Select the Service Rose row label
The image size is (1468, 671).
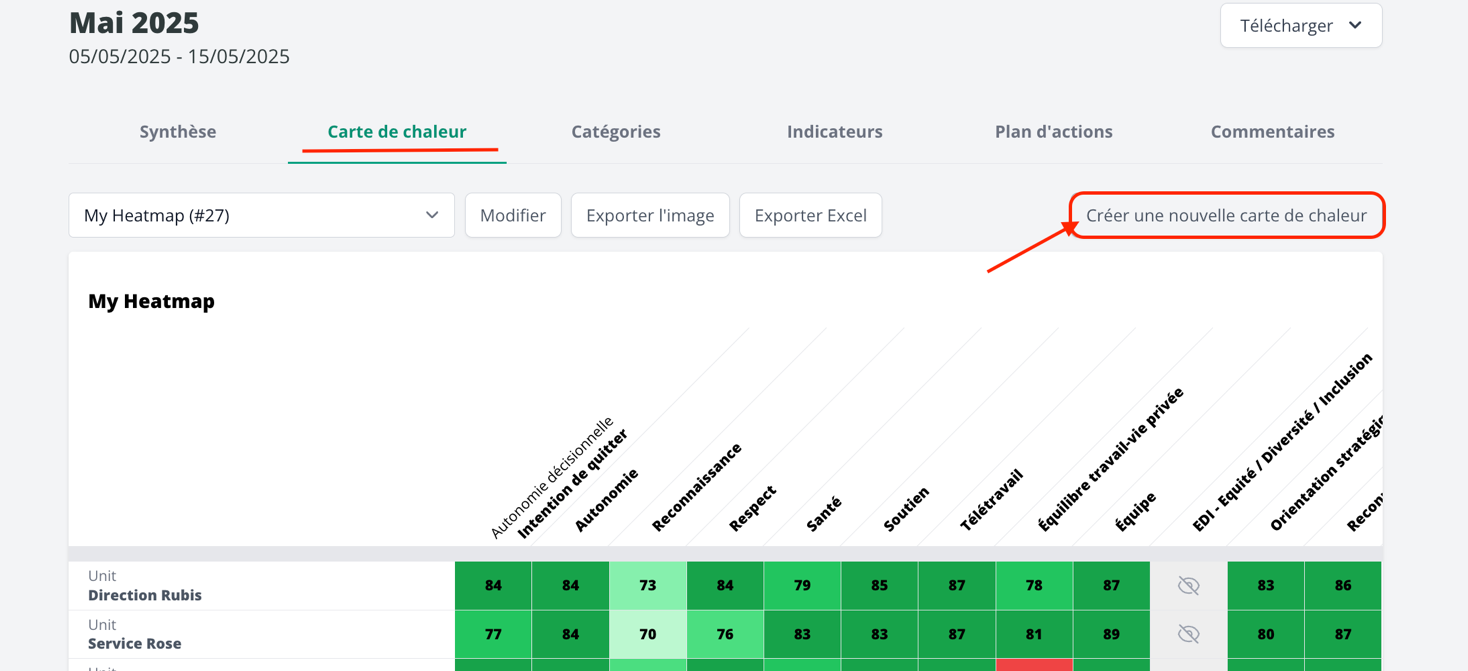pos(135,643)
